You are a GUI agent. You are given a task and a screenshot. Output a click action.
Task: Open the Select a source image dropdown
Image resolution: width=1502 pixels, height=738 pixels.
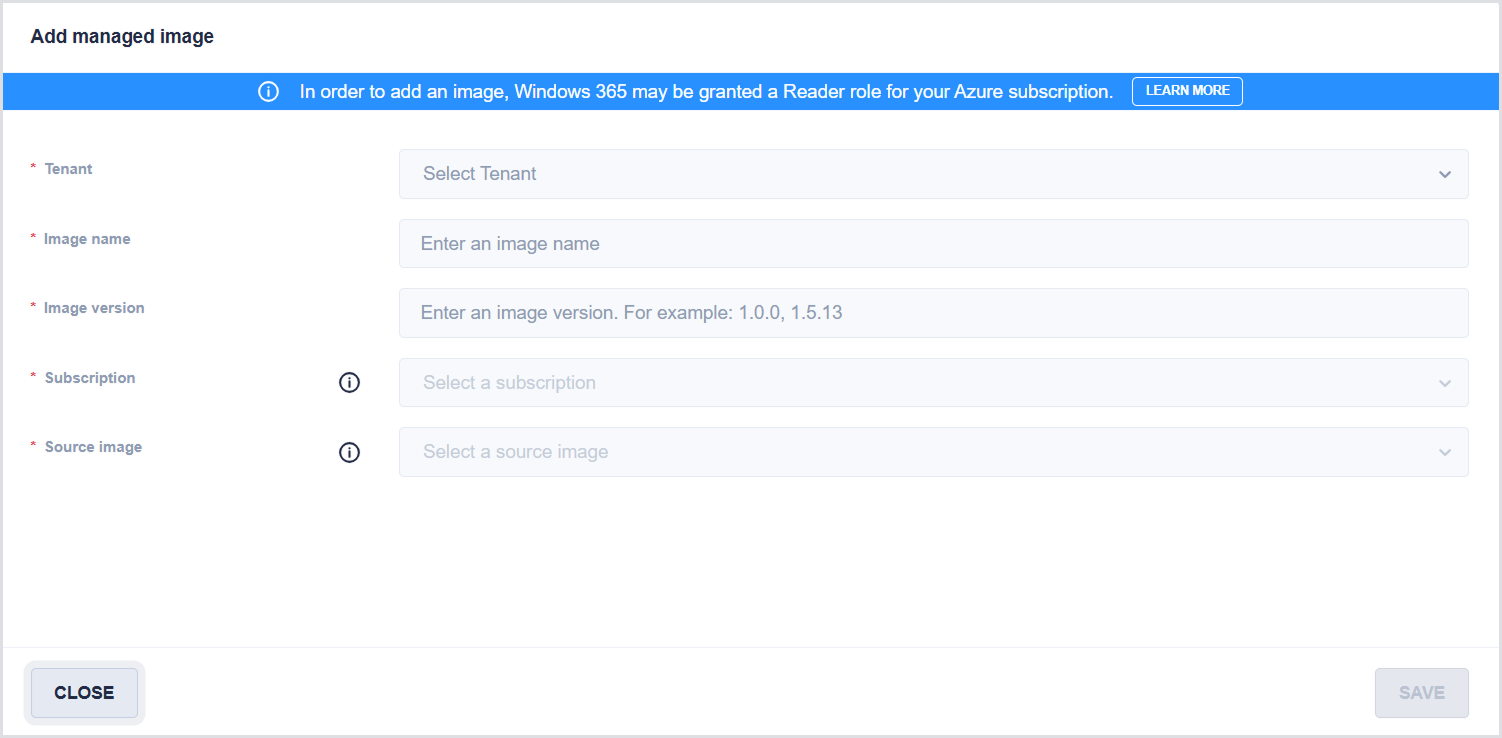932,452
